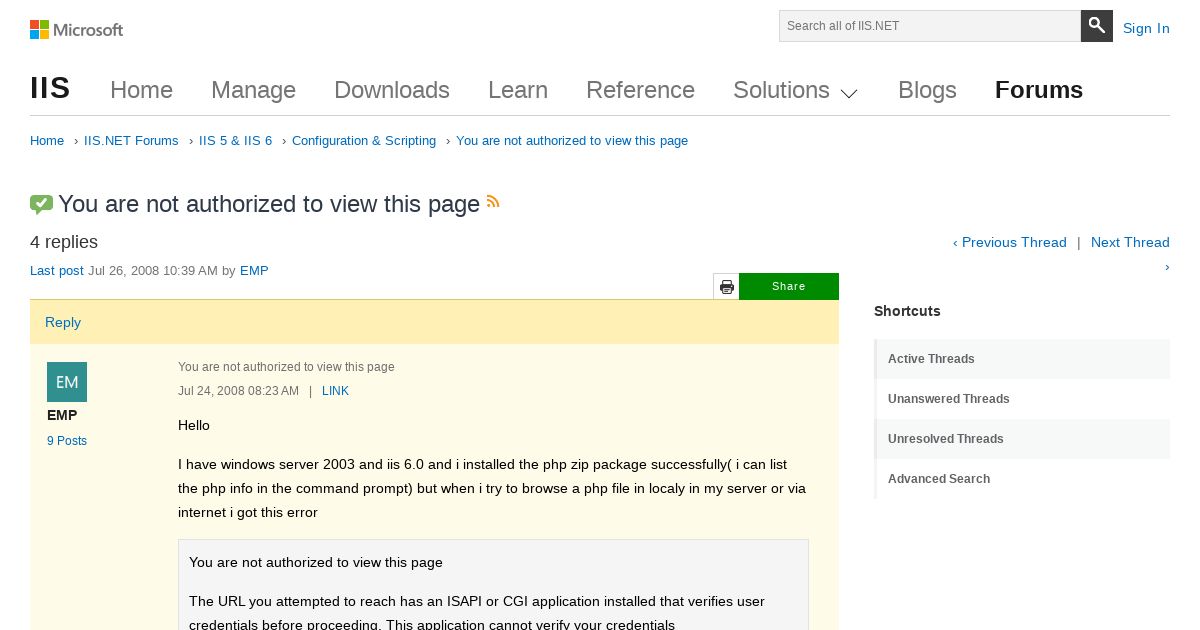Open the Reference navigation item
Viewport: 1200px width, 630px height.
(640, 90)
